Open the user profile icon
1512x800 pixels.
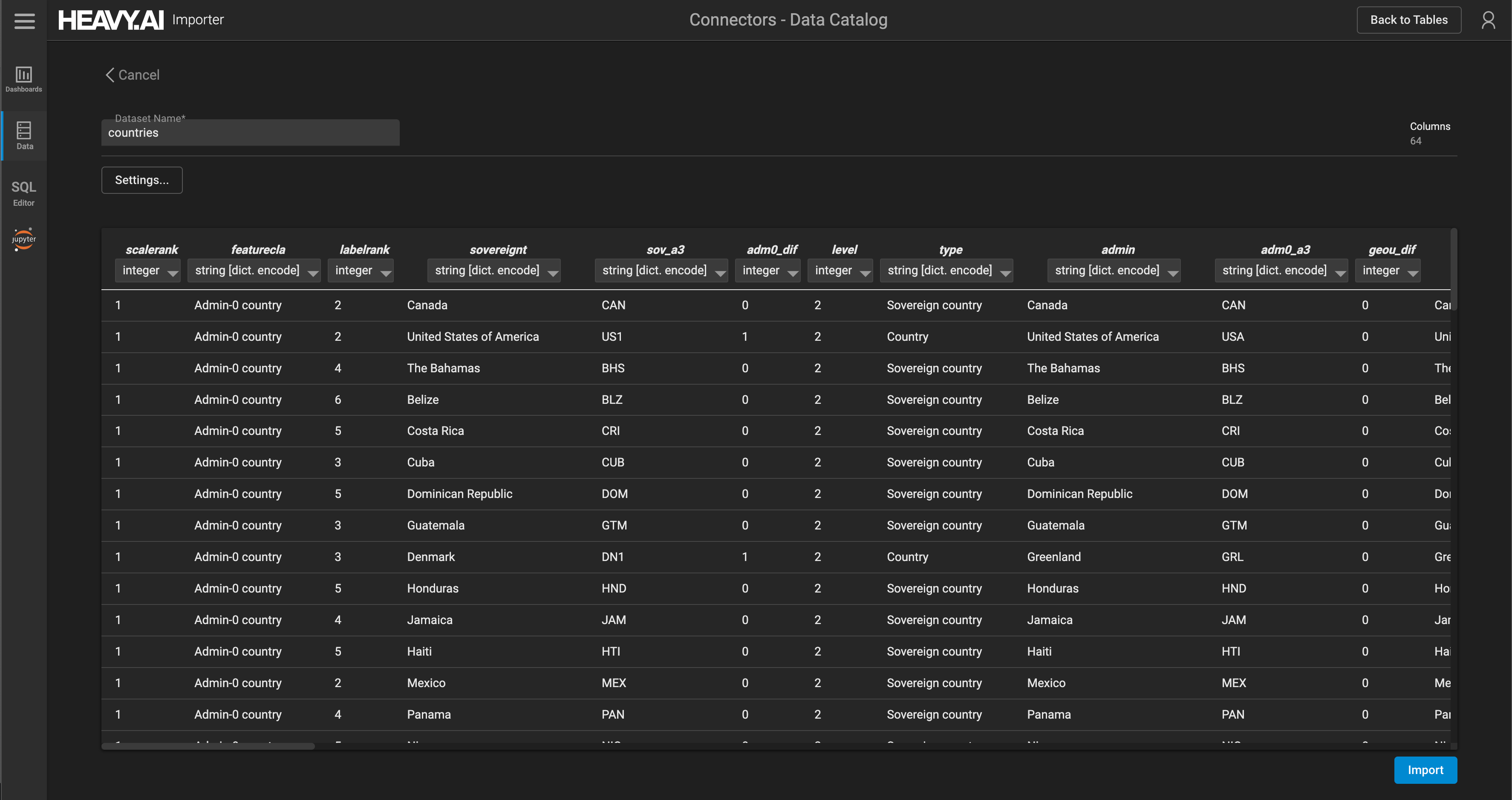point(1488,20)
